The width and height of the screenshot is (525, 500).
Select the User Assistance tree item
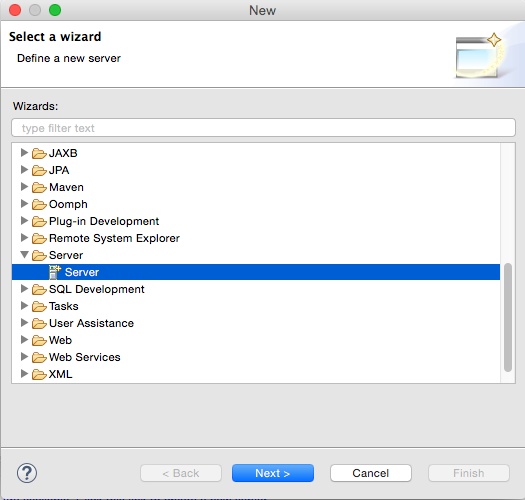(91, 323)
